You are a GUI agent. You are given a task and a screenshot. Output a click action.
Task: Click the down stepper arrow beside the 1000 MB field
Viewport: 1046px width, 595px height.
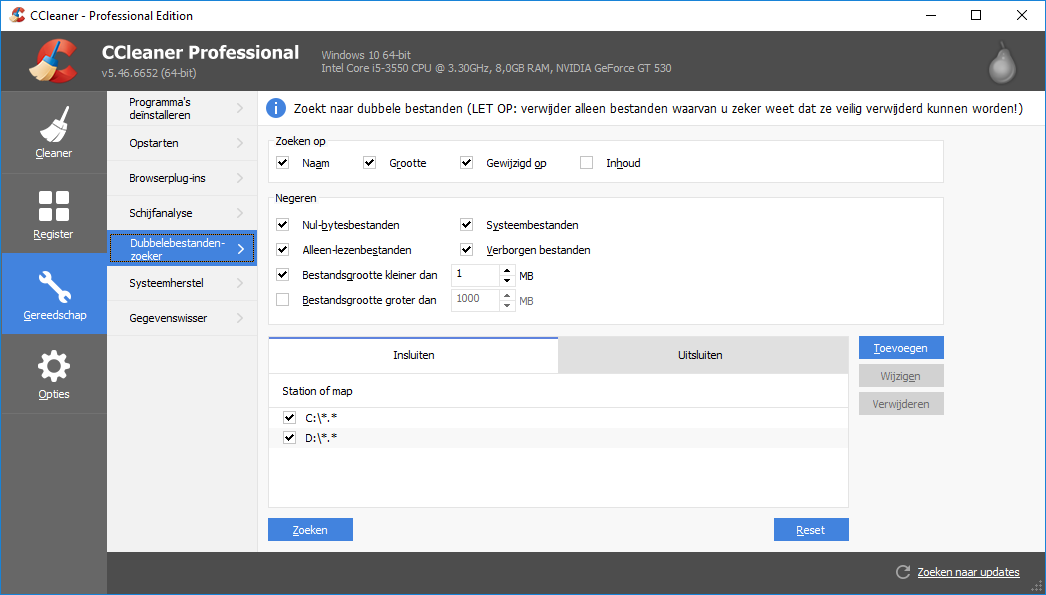(x=507, y=305)
